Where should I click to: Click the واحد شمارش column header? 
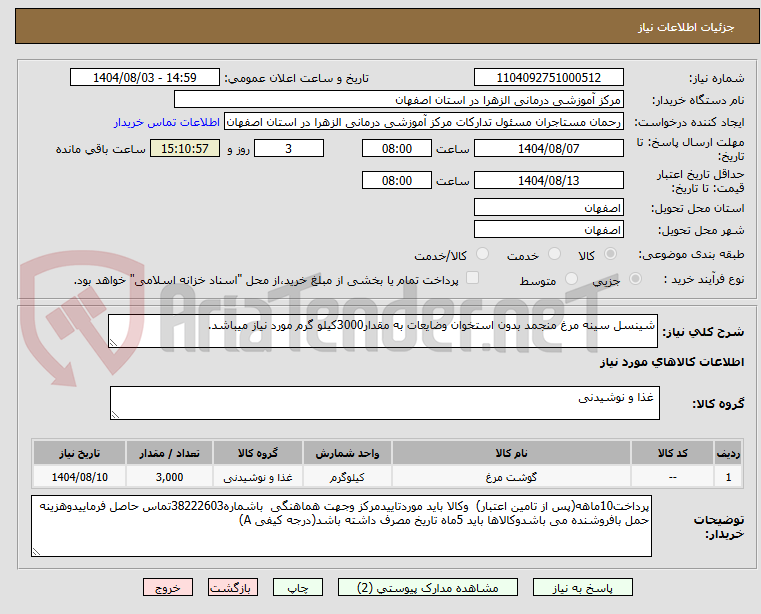[x=347, y=453]
